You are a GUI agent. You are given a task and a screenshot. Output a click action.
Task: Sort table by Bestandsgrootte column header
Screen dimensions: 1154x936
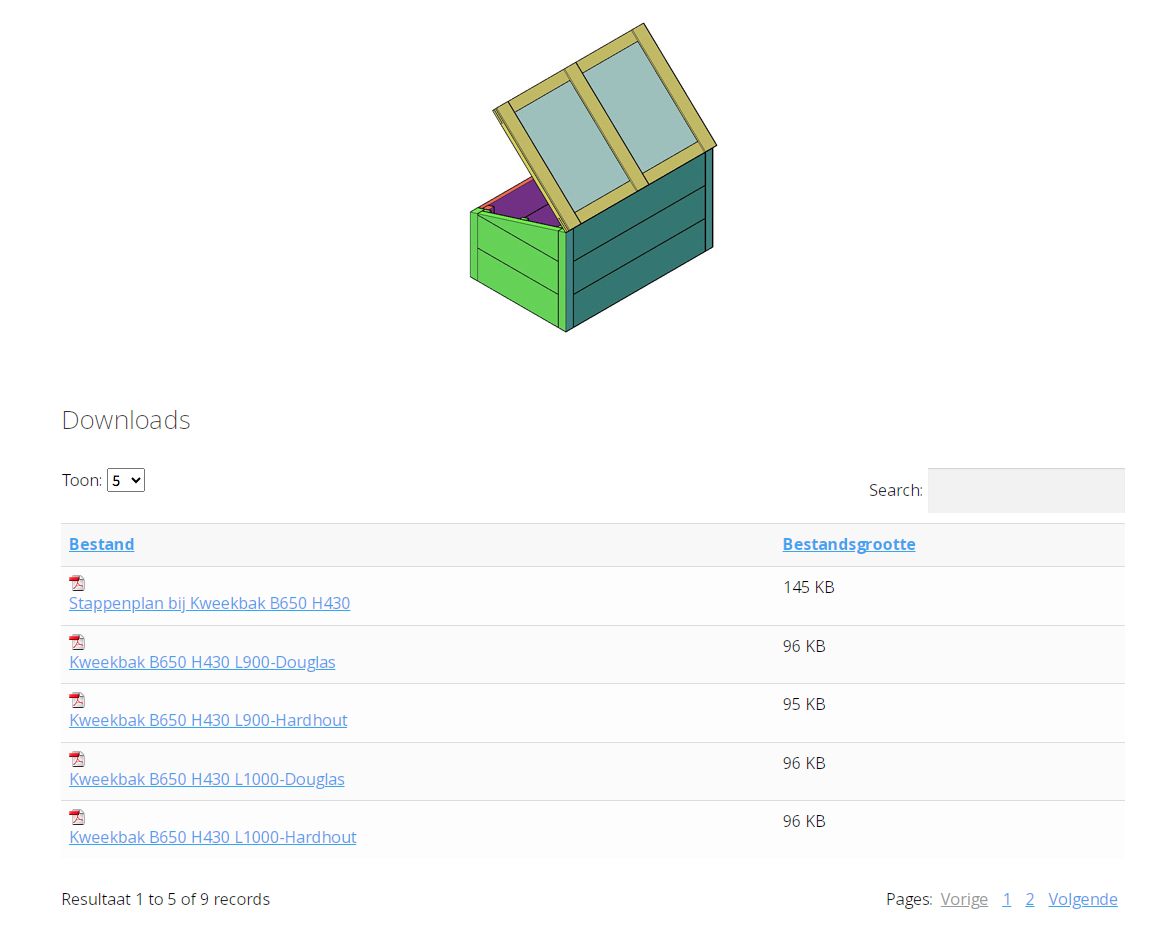coord(848,544)
